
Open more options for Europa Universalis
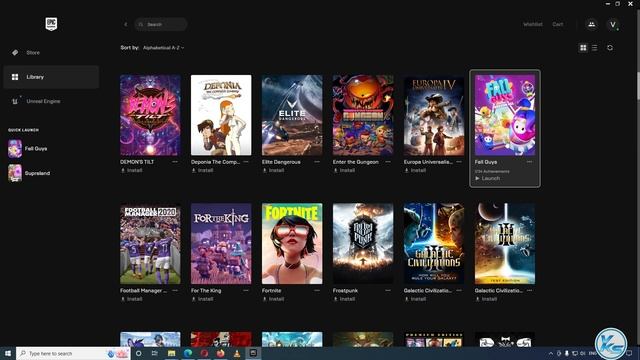(x=459, y=162)
